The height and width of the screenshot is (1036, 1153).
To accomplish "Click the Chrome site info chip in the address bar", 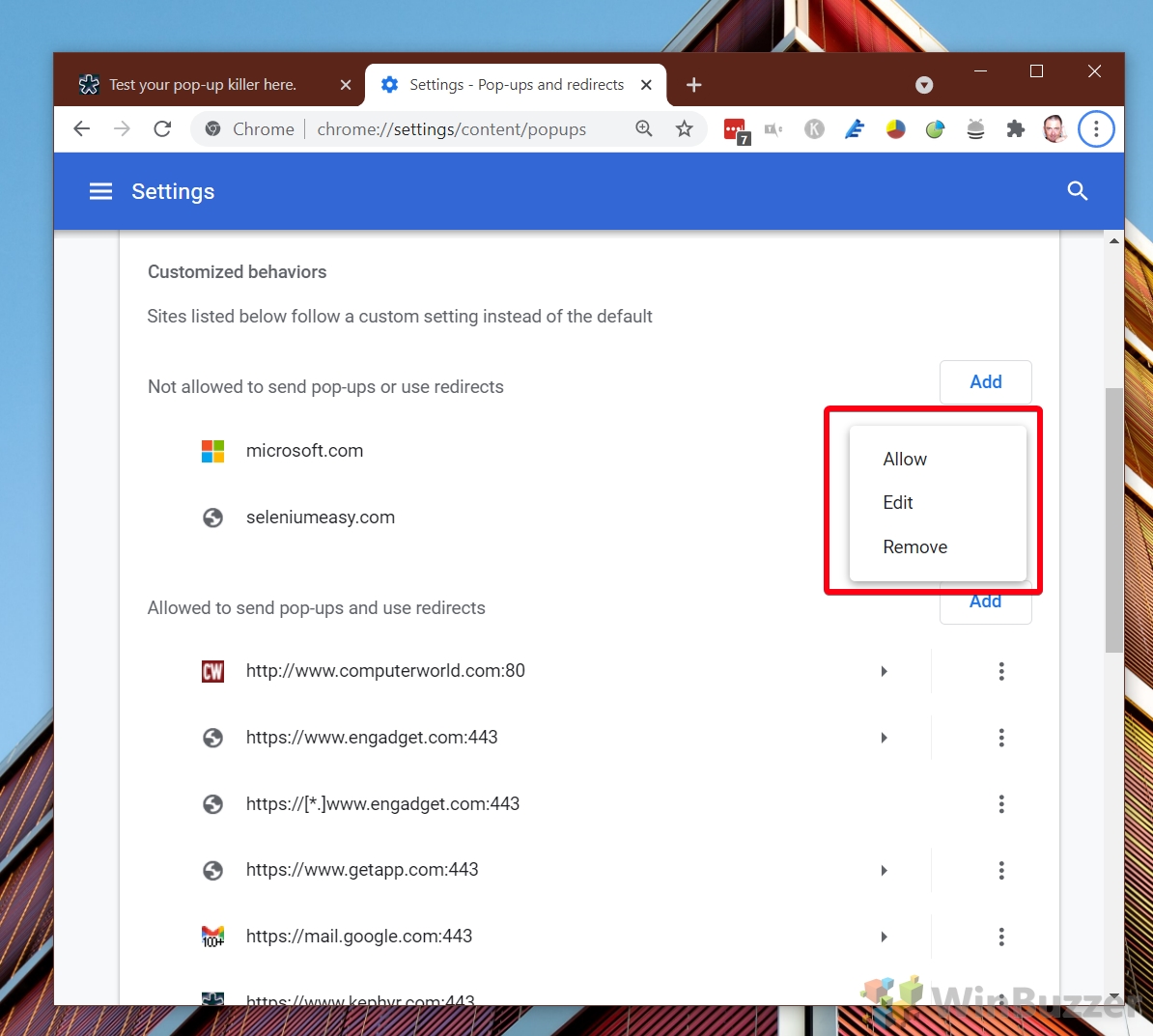I will click(250, 129).
